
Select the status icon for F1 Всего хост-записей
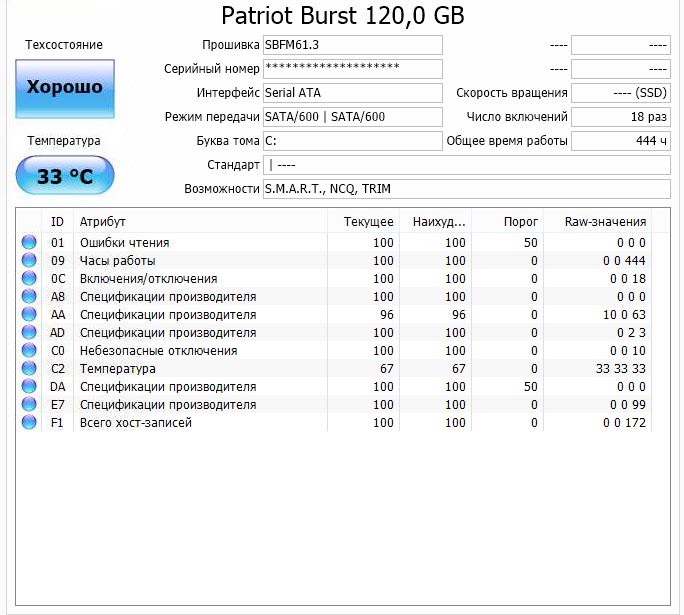pyautogui.click(x=29, y=422)
